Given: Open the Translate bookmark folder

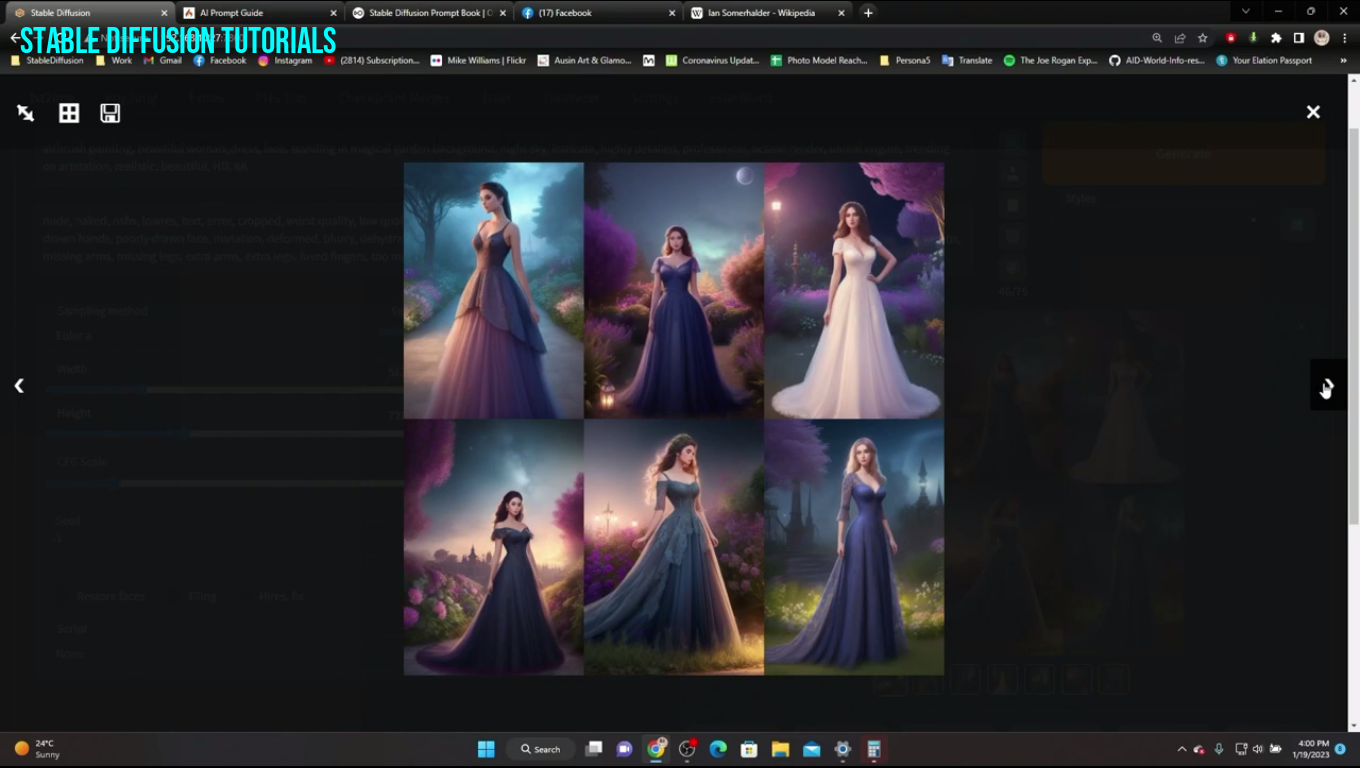Looking at the screenshot, I should [966, 60].
